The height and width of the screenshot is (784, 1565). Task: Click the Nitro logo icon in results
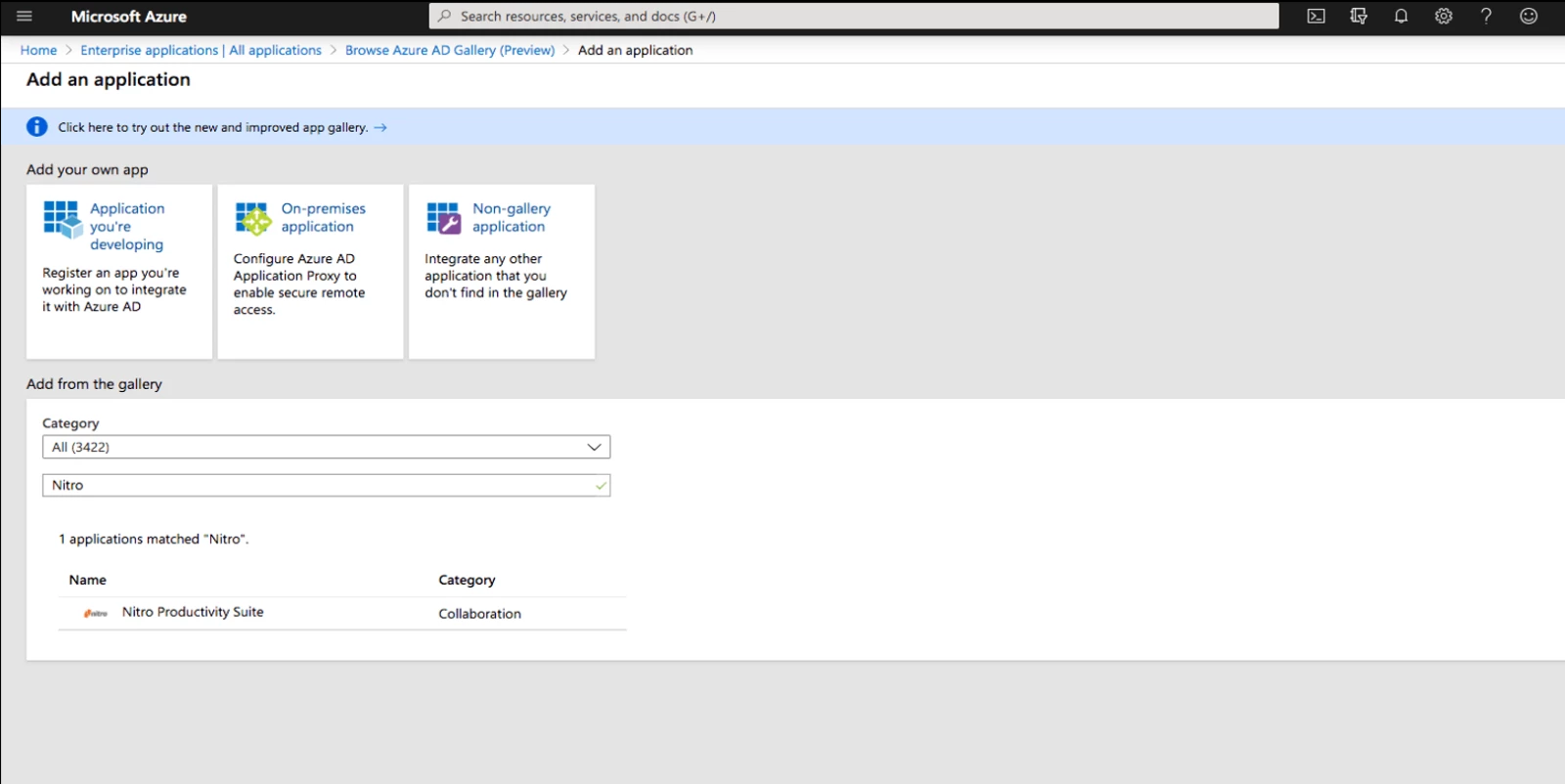95,613
